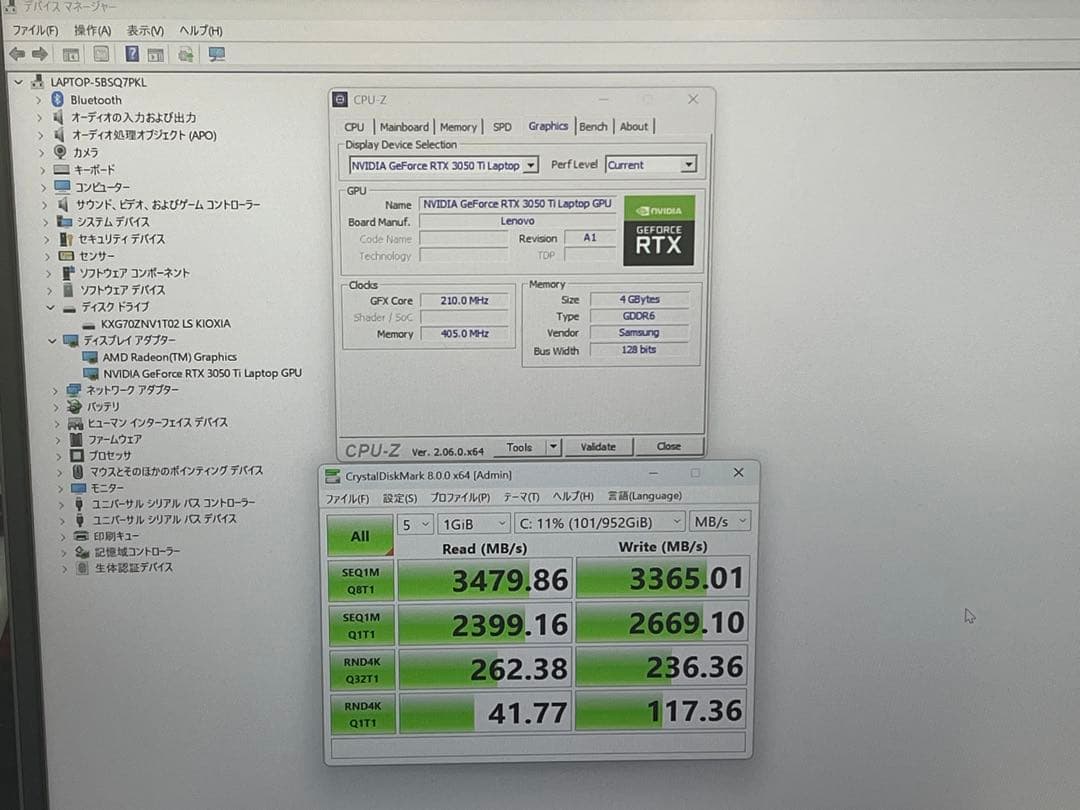
Task: Click the green All benchmark button
Action: pos(360,535)
